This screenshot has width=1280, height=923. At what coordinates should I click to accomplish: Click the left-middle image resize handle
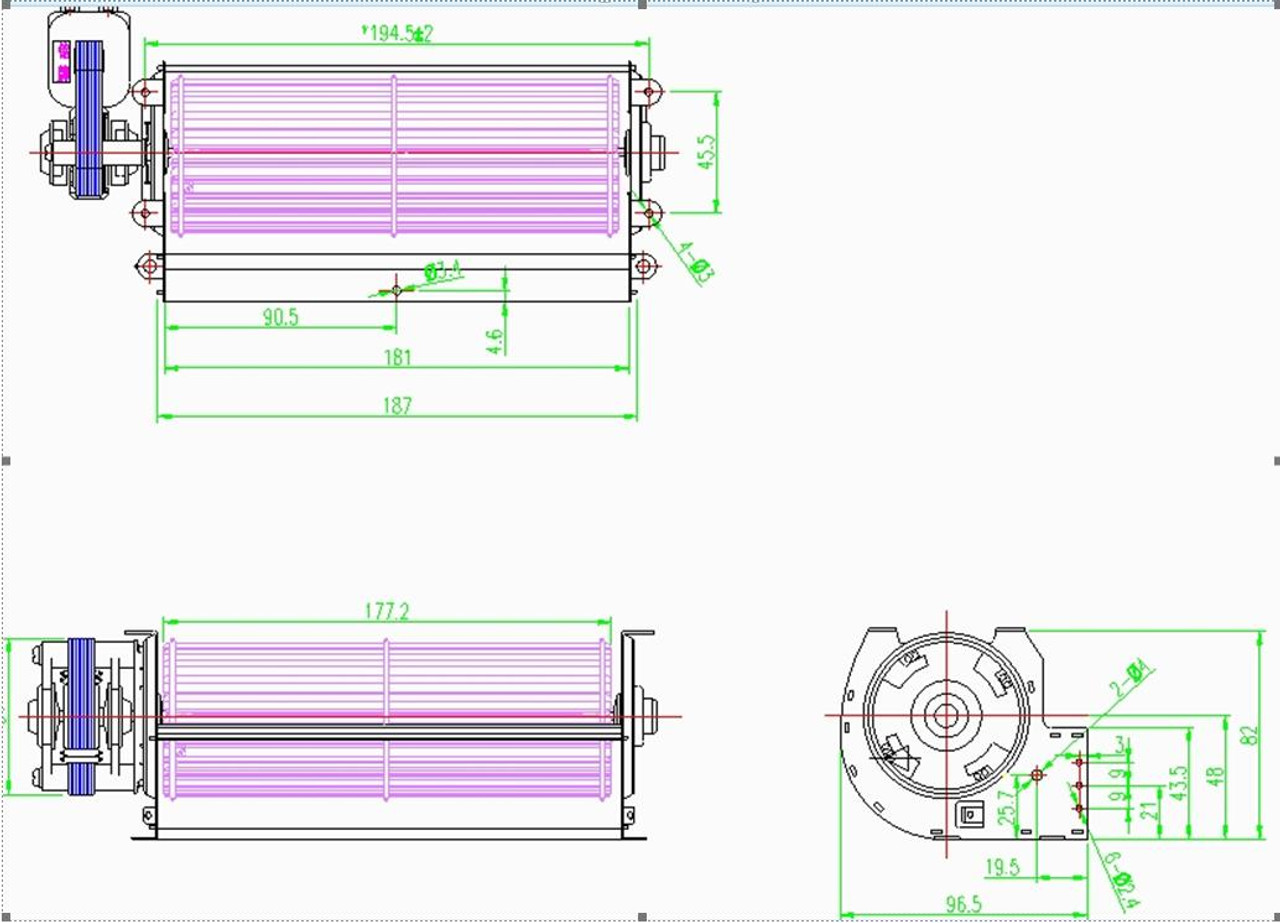click(x=6, y=461)
